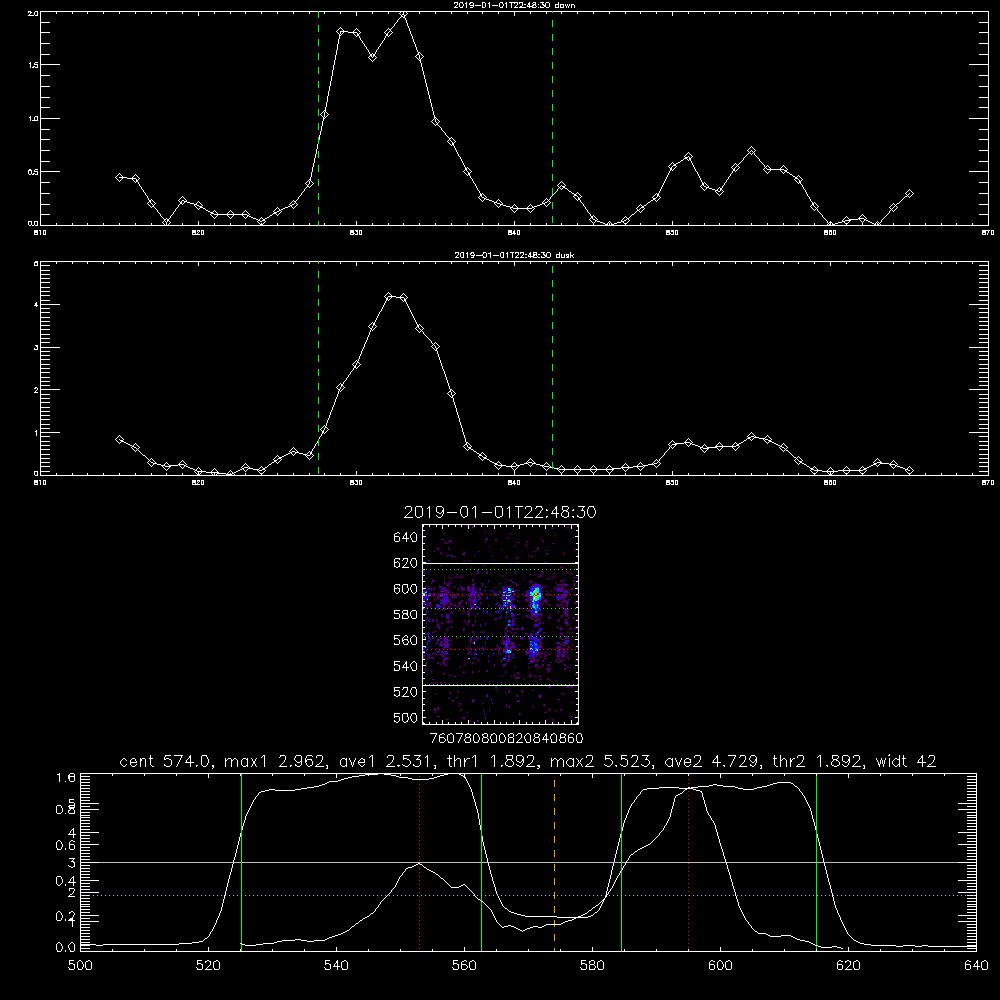The height and width of the screenshot is (1000, 1000).
Task: Click red dotted line near 595 in bottom plot
Action: point(689,861)
